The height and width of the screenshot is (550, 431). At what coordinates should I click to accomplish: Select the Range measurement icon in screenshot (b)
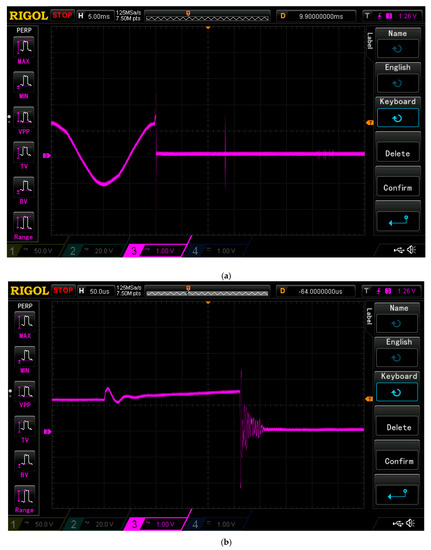pyautogui.click(x=25, y=496)
